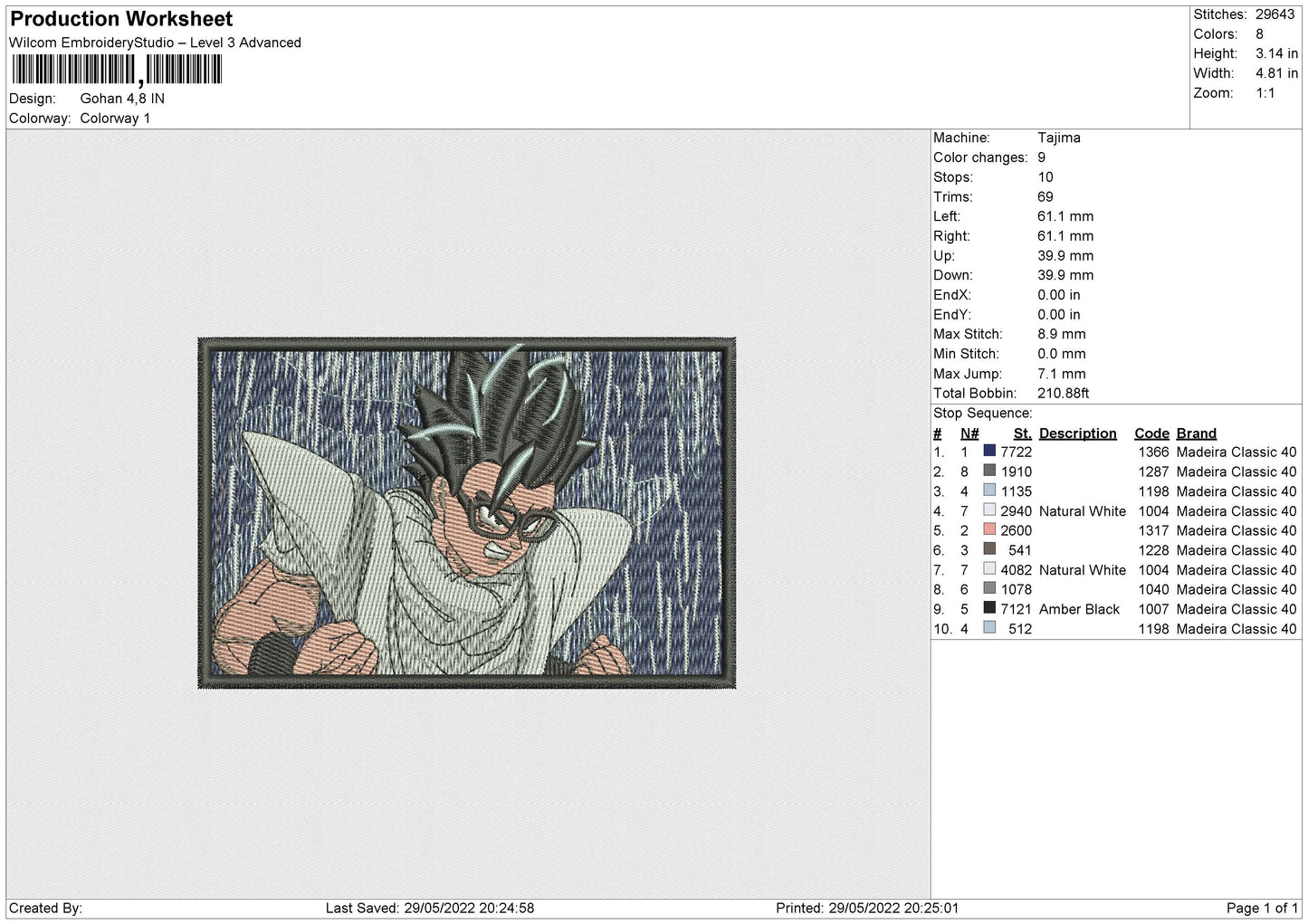Image resolution: width=1308 pixels, height=924 pixels.
Task: Click the Left: label
Action: coord(947,216)
